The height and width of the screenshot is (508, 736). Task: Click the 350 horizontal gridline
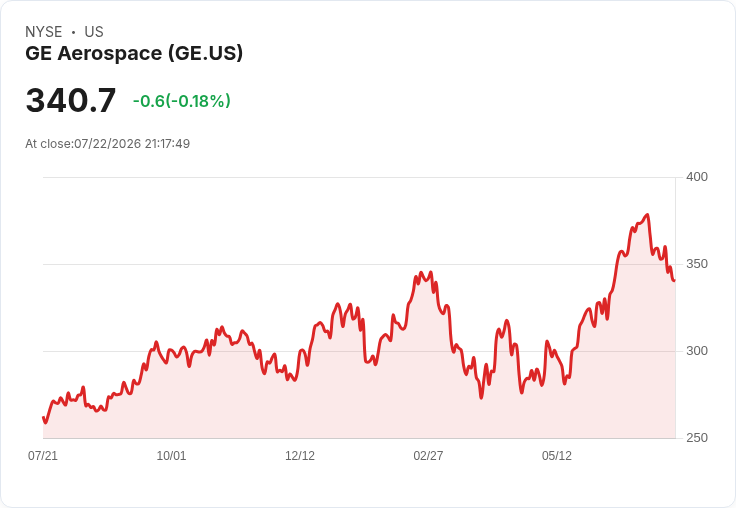360,264
